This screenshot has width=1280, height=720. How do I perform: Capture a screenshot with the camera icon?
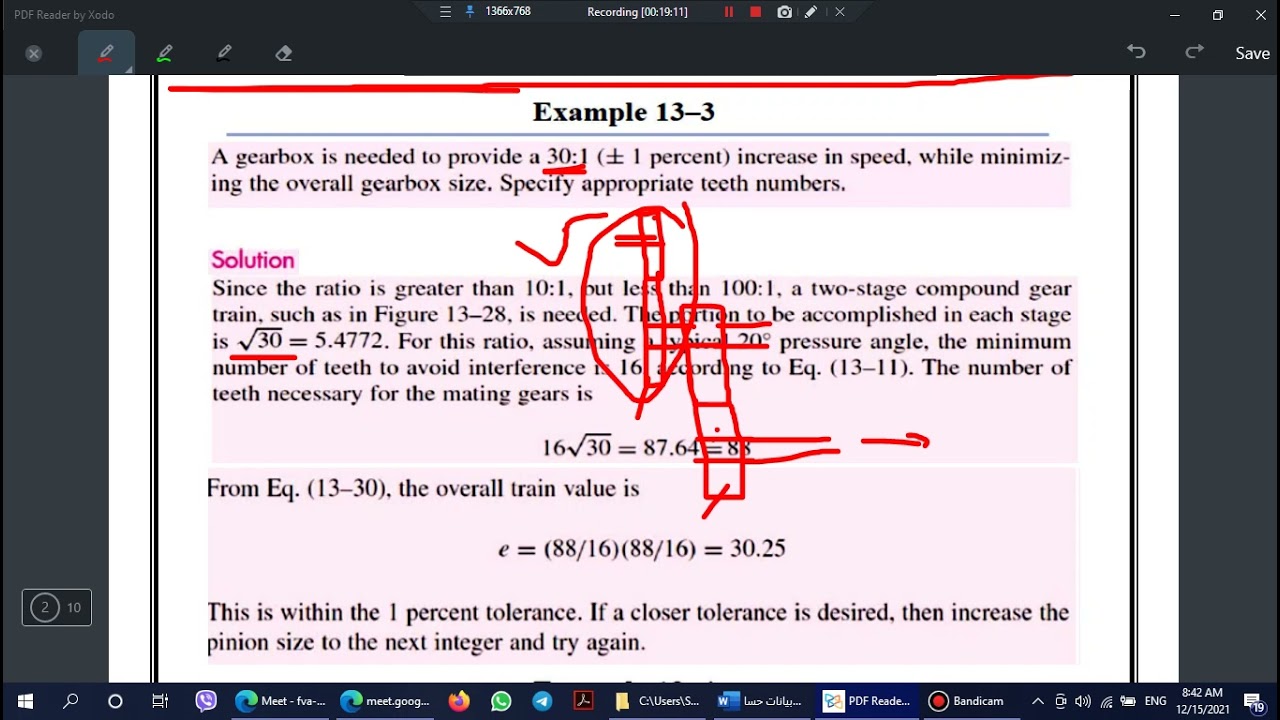pyautogui.click(x=785, y=12)
